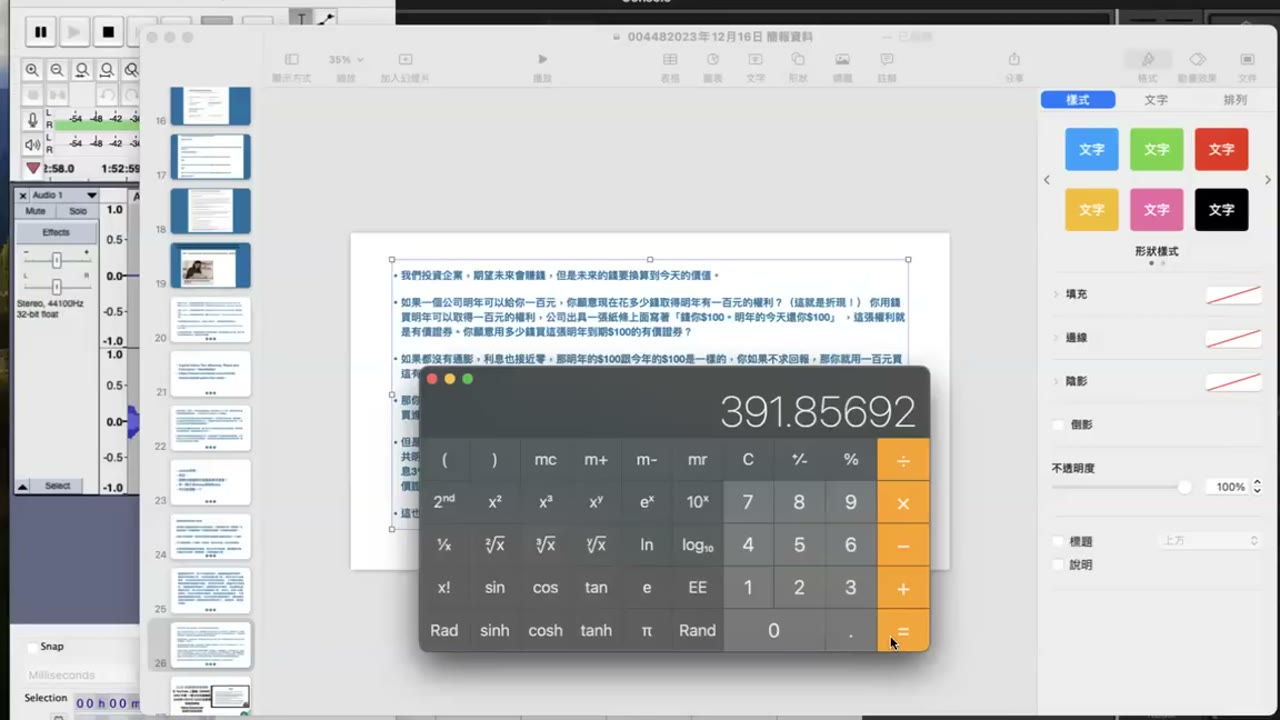Close the Audio 1 track
This screenshot has height=720, width=1280.
[23, 195]
